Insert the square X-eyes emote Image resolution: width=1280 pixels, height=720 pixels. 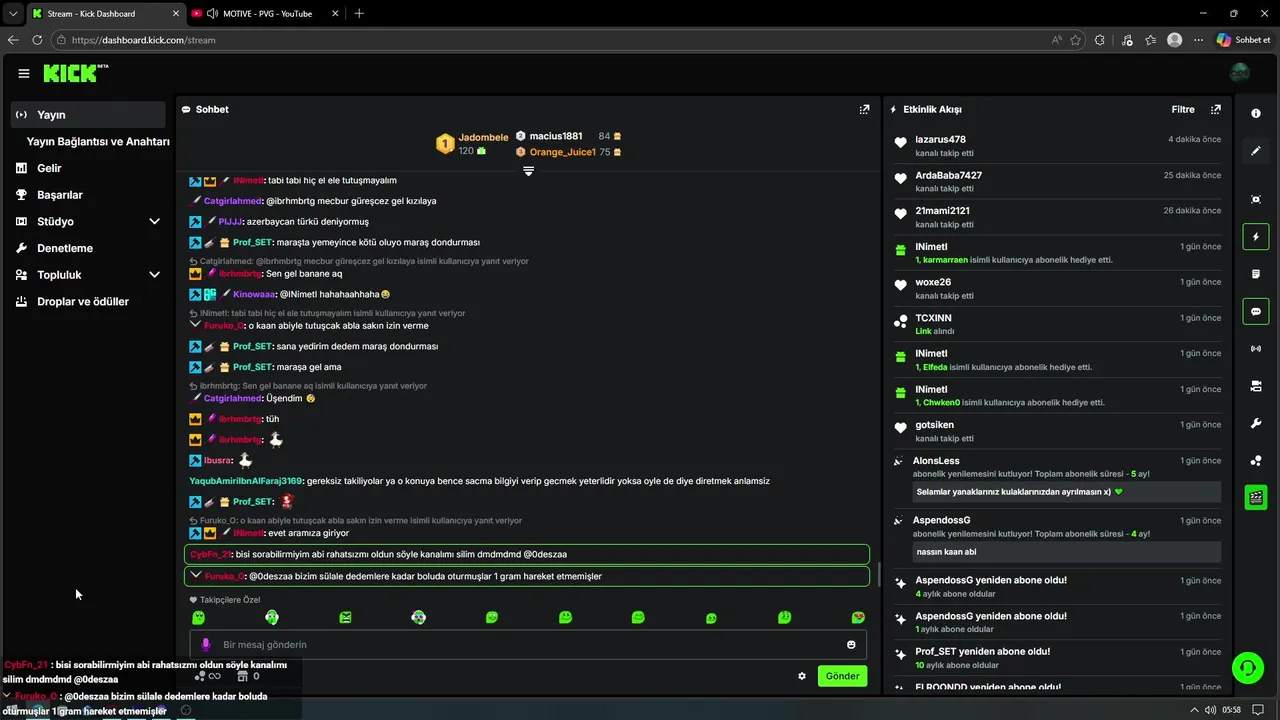point(345,618)
